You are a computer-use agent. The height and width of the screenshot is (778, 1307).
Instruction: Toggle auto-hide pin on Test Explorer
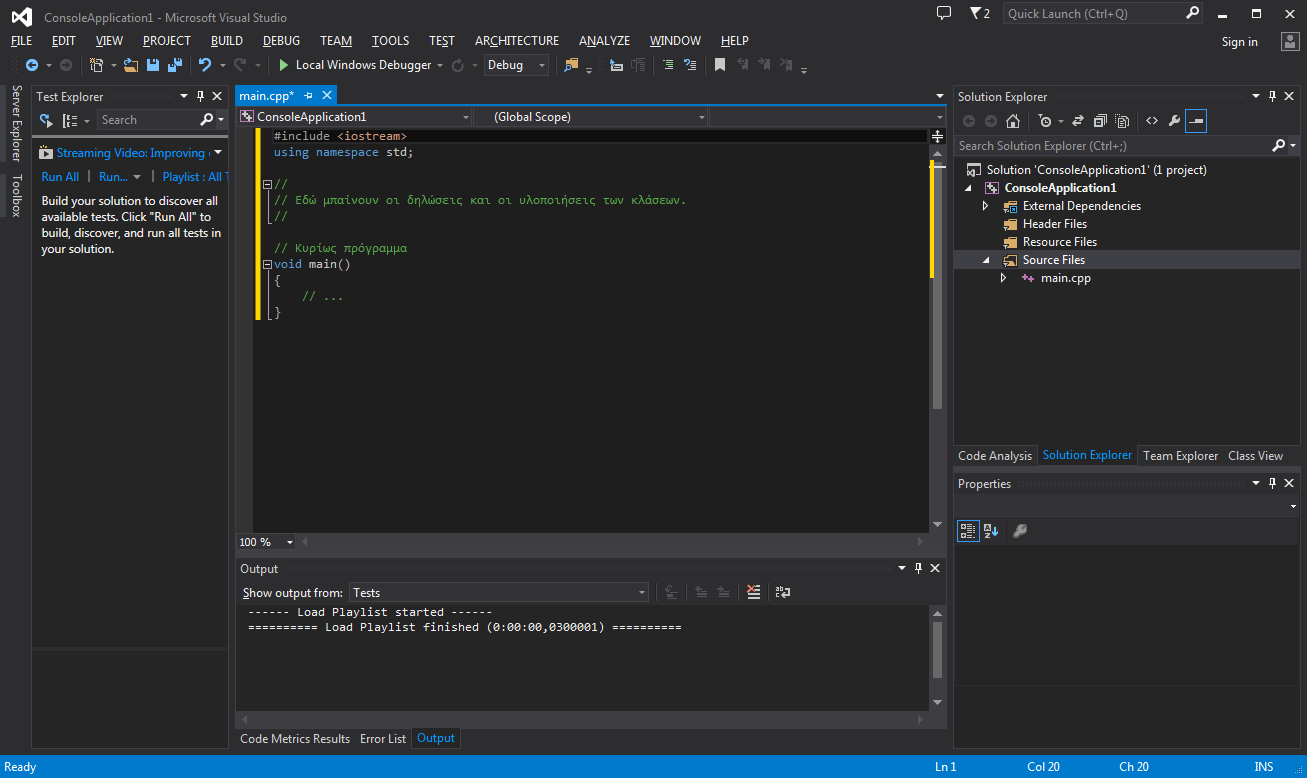[x=200, y=96]
